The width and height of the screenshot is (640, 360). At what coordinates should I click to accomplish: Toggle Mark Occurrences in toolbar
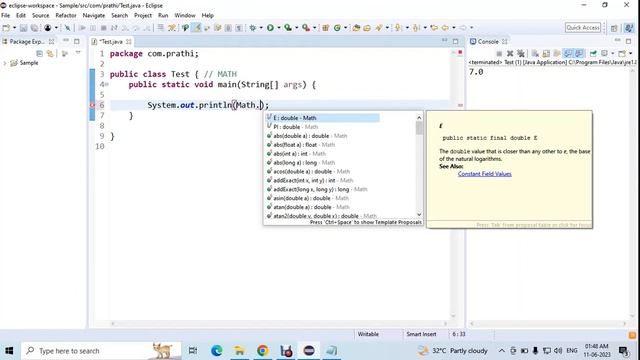pos(196,28)
